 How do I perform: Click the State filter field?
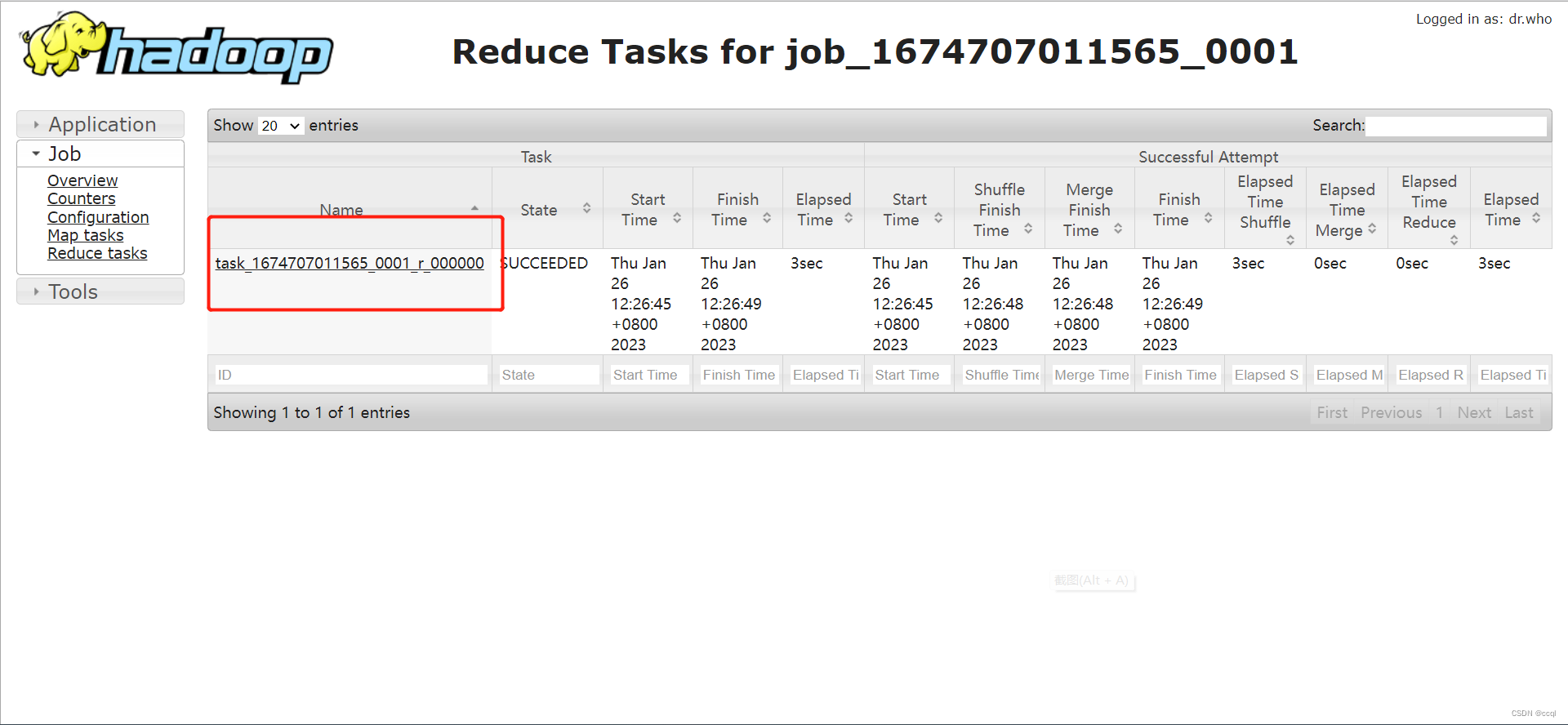click(x=549, y=375)
